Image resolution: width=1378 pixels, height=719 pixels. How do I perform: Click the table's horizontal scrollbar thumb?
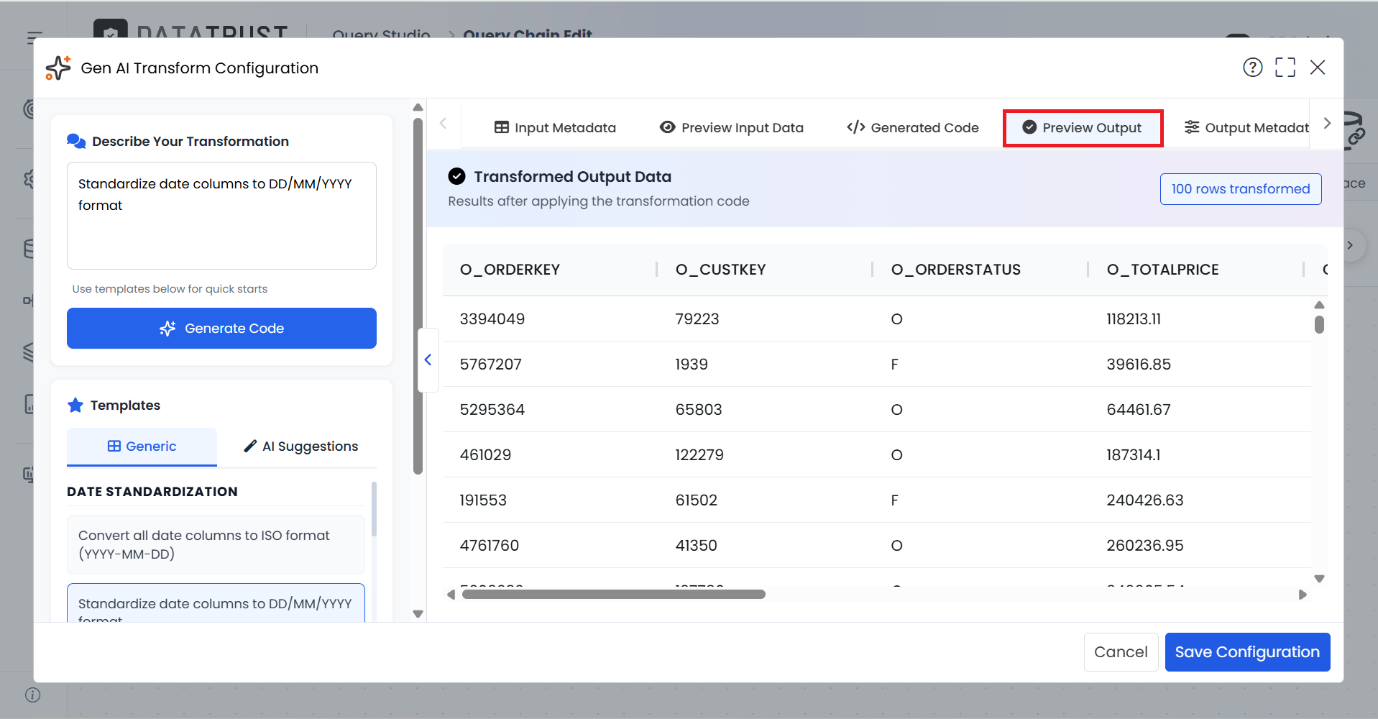613,594
